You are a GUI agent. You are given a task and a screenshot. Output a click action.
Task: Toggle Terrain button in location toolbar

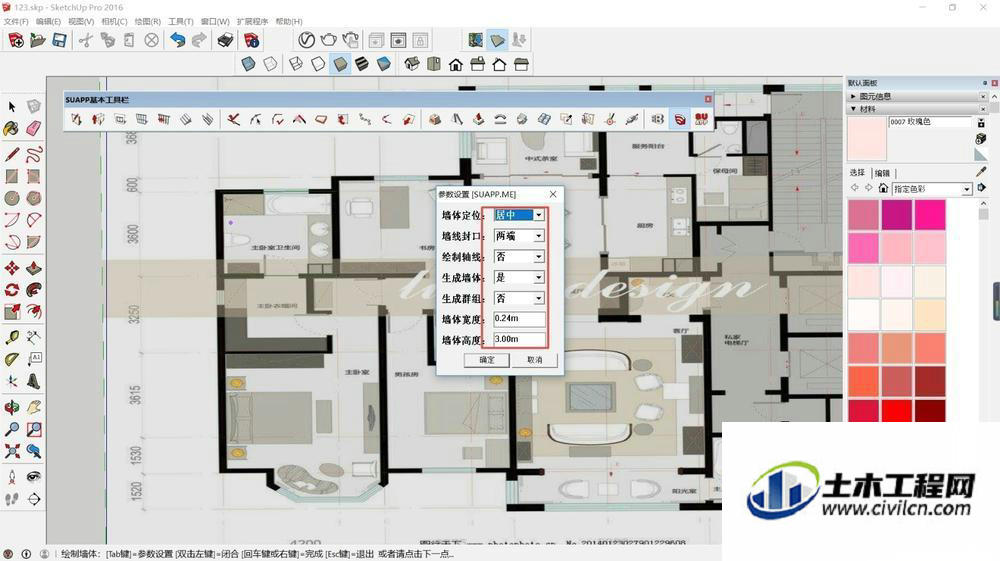coord(497,41)
